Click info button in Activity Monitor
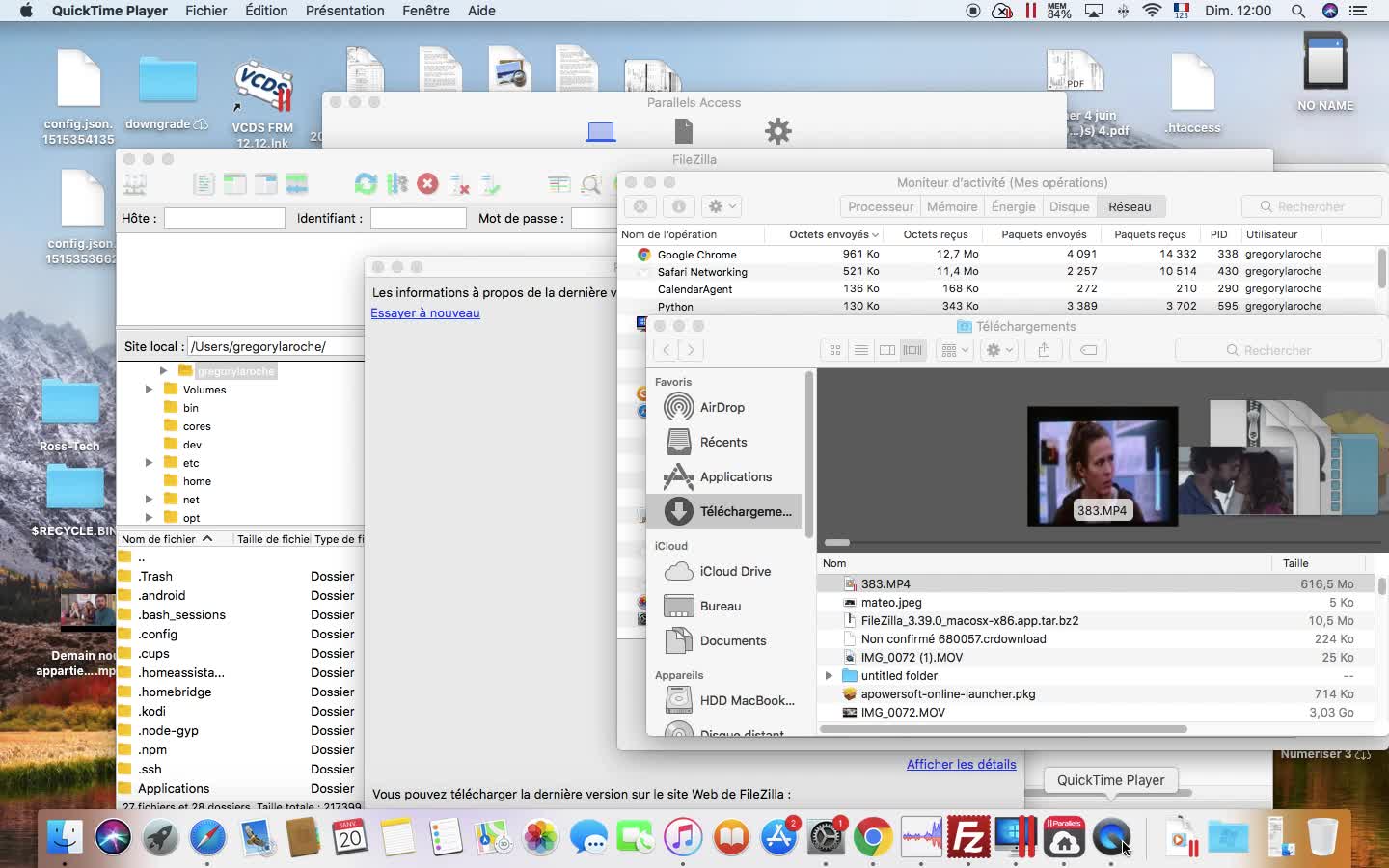 (679, 206)
